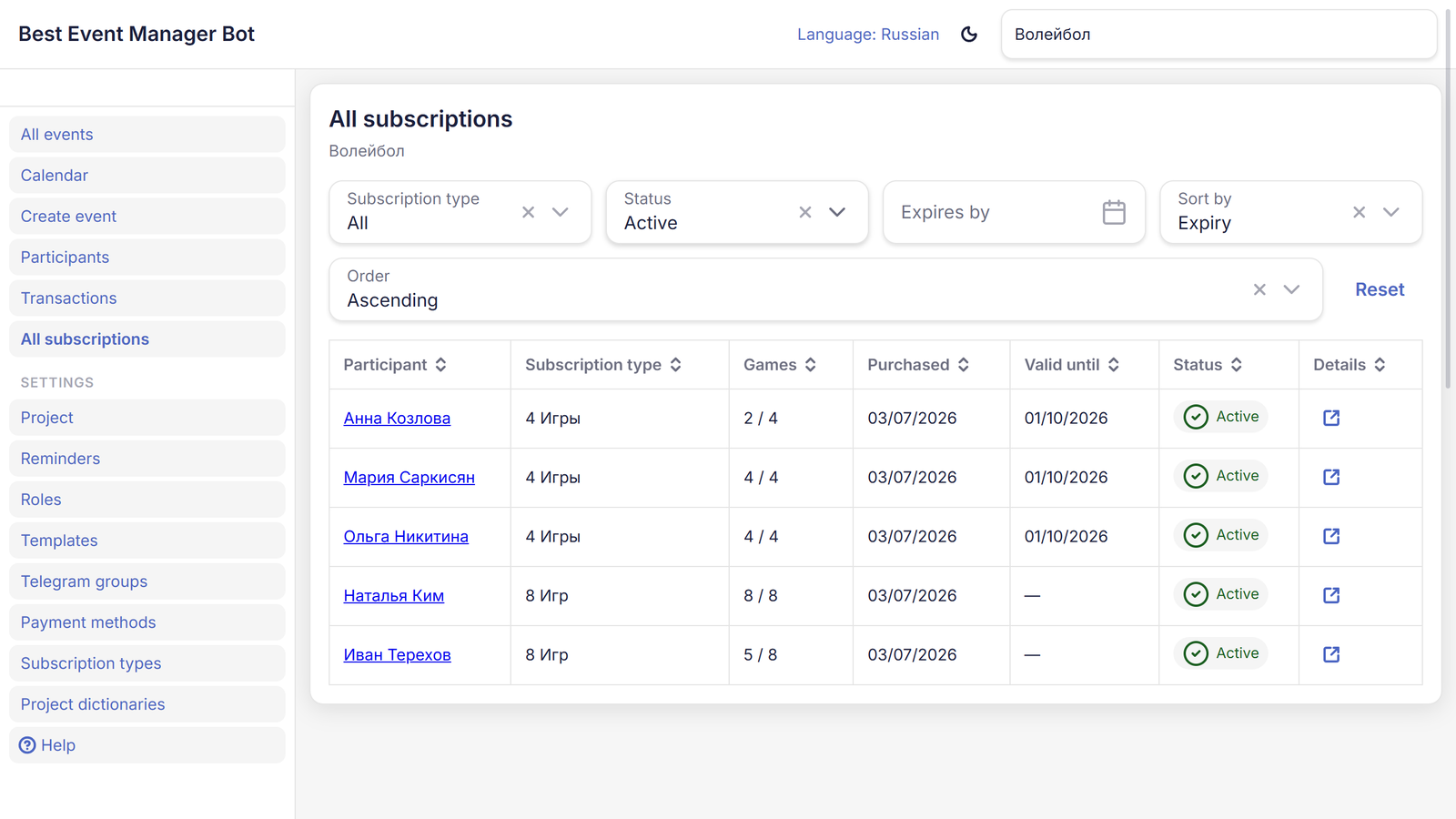Expand the Status dropdown chevron
This screenshot has height=819, width=1456.
click(x=837, y=212)
